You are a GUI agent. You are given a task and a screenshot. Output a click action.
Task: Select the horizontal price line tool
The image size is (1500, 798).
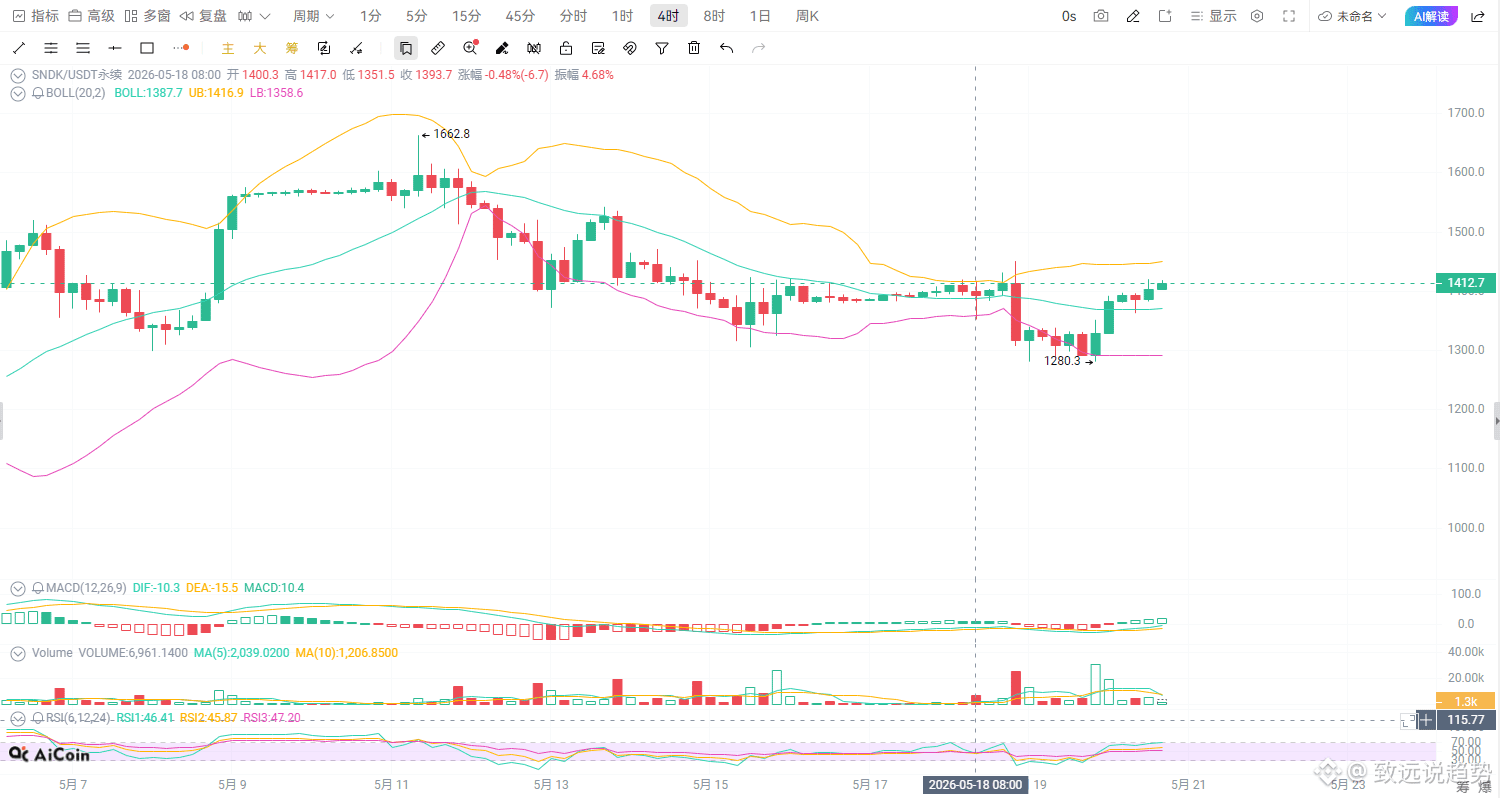coord(115,48)
